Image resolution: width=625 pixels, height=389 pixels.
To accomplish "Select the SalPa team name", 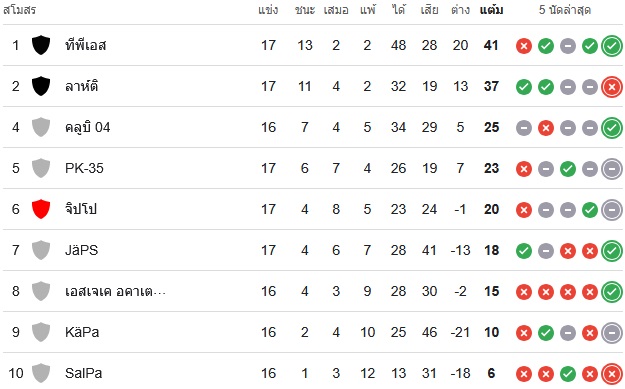I will point(83,373).
